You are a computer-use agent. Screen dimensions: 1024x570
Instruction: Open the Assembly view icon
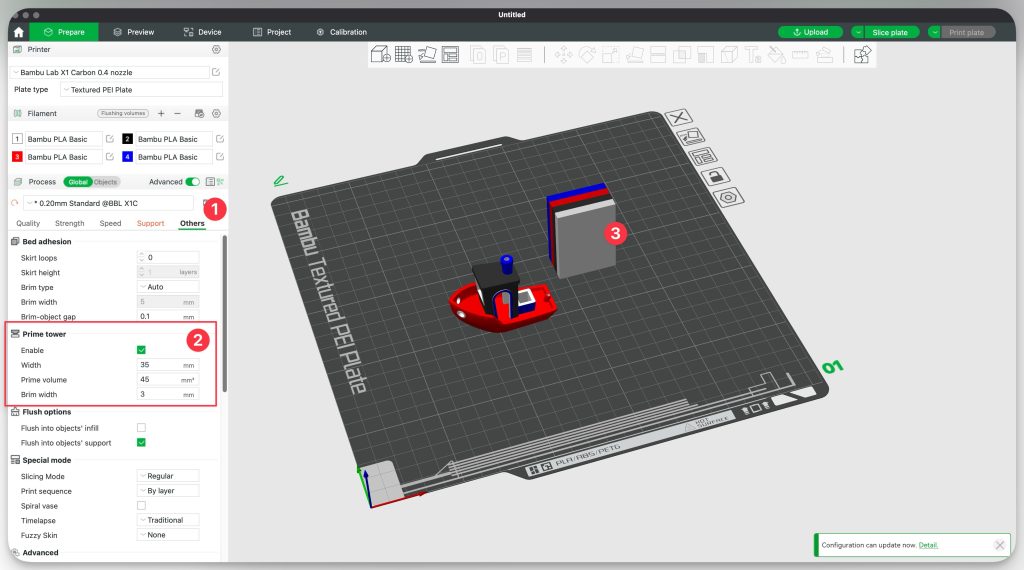tap(861, 55)
